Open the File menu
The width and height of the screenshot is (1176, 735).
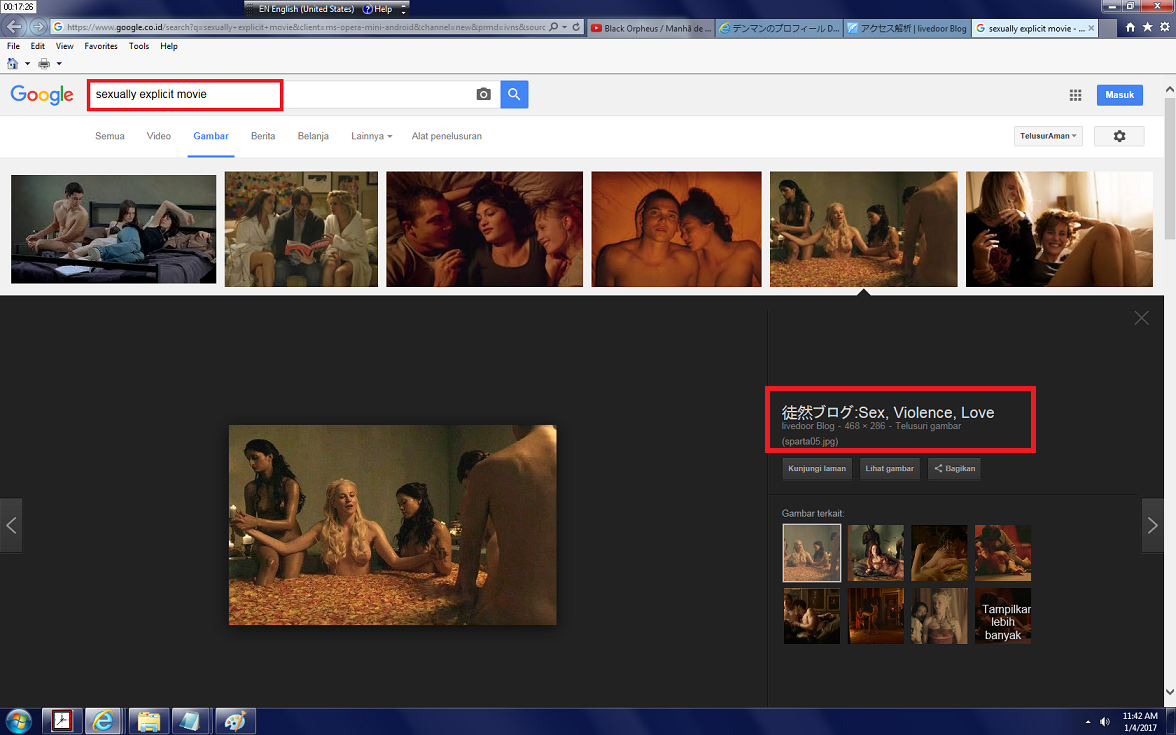(14, 46)
